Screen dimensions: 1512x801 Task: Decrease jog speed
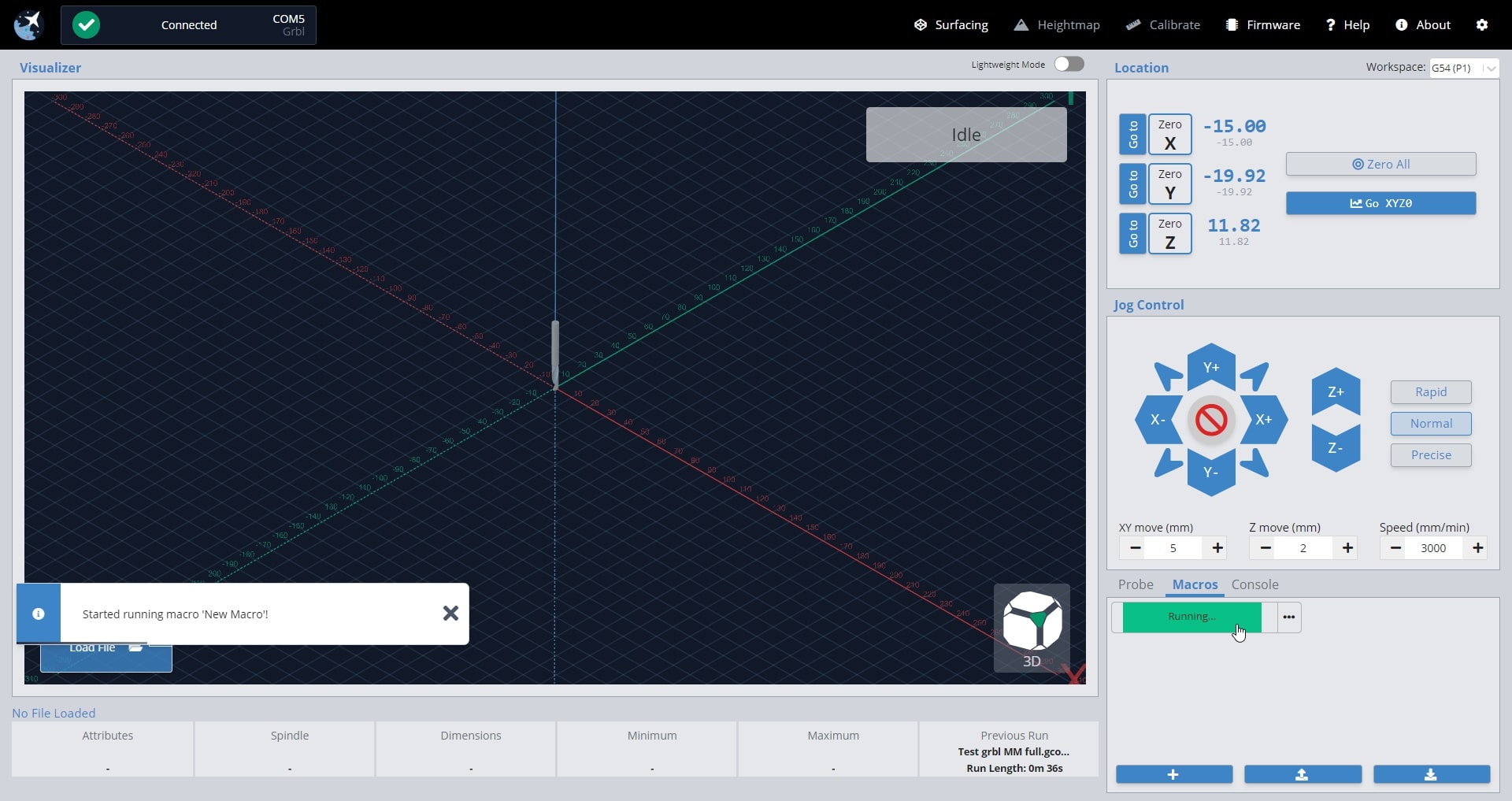1395,548
